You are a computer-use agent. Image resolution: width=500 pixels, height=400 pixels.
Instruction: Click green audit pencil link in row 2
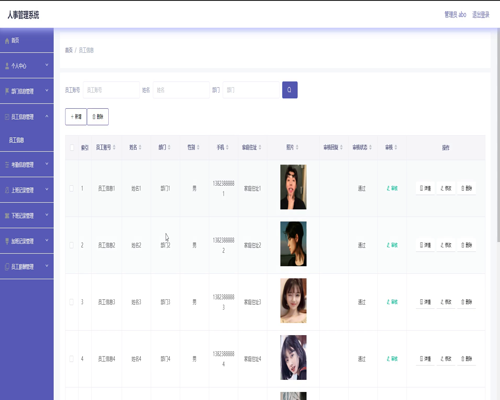coord(392,245)
